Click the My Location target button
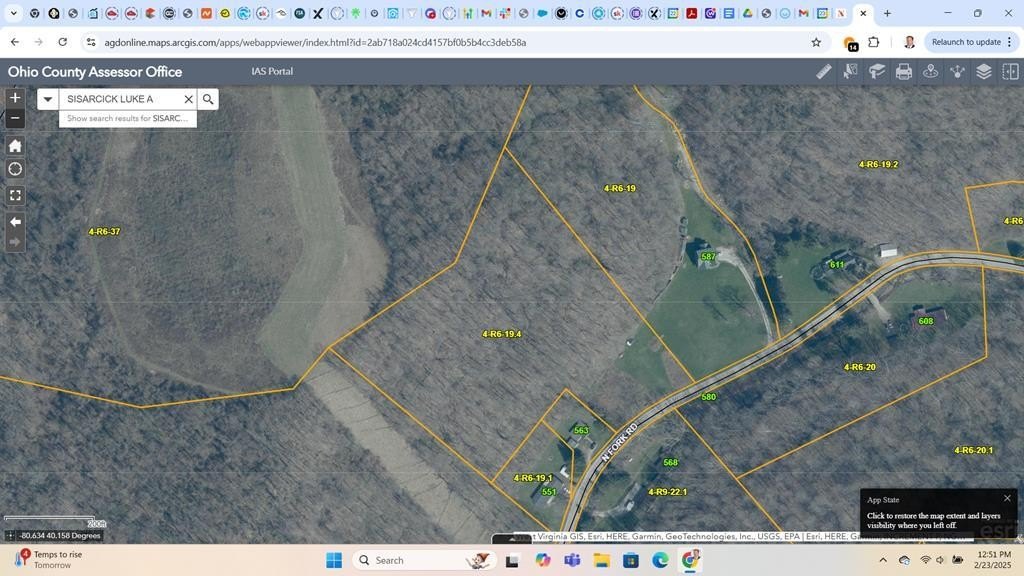This screenshot has width=1024, height=576. click(15, 169)
